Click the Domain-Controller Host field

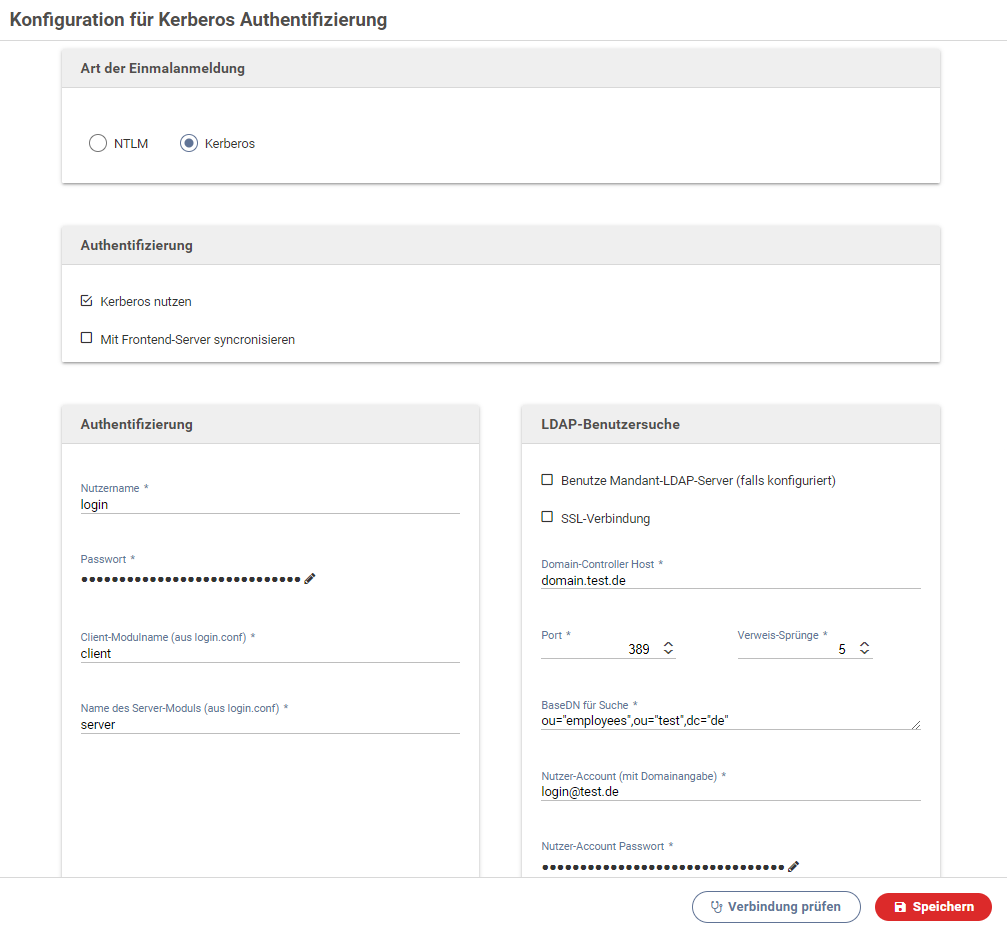click(x=730, y=580)
